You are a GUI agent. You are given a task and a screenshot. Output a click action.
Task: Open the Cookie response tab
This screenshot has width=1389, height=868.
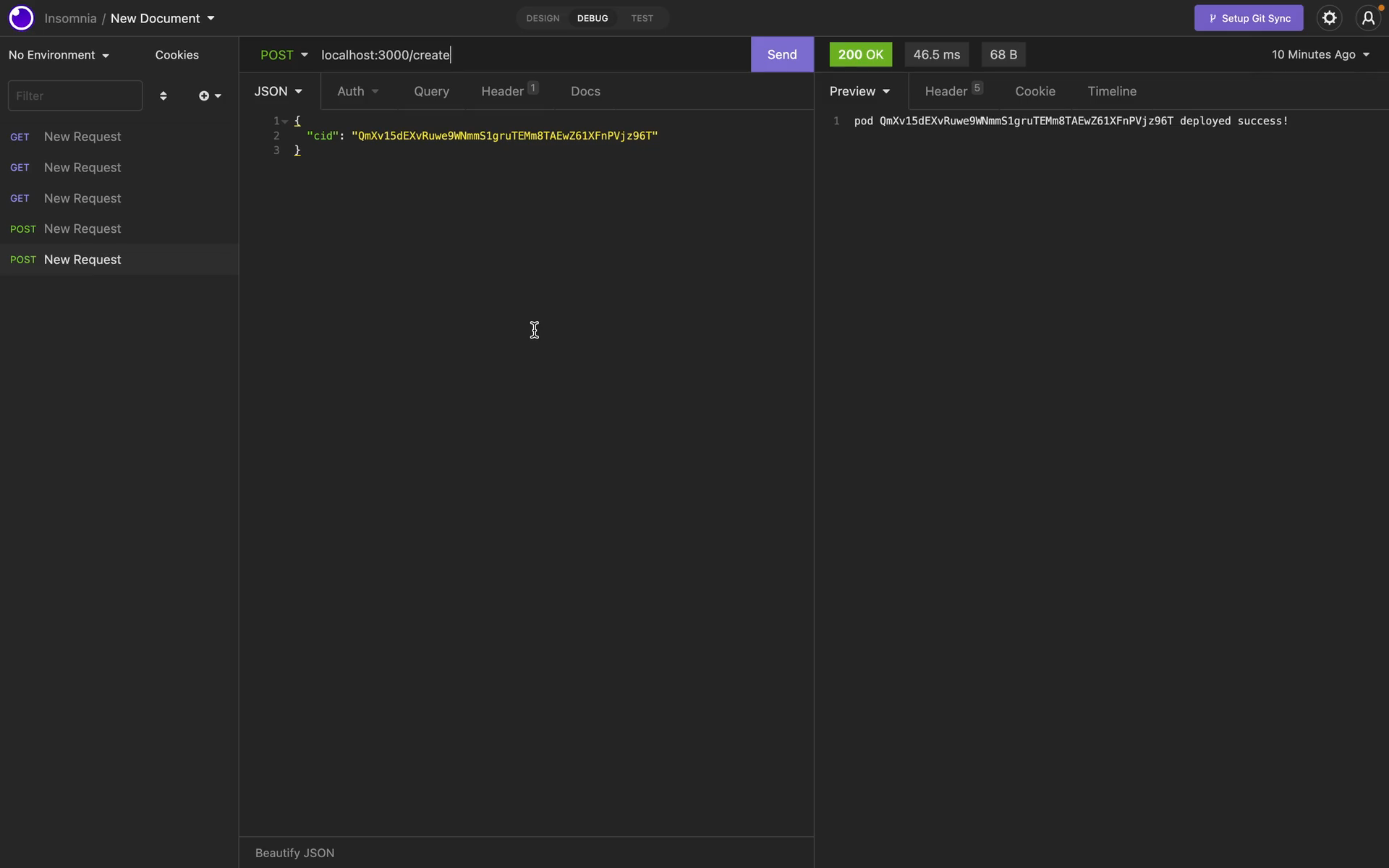(x=1035, y=91)
